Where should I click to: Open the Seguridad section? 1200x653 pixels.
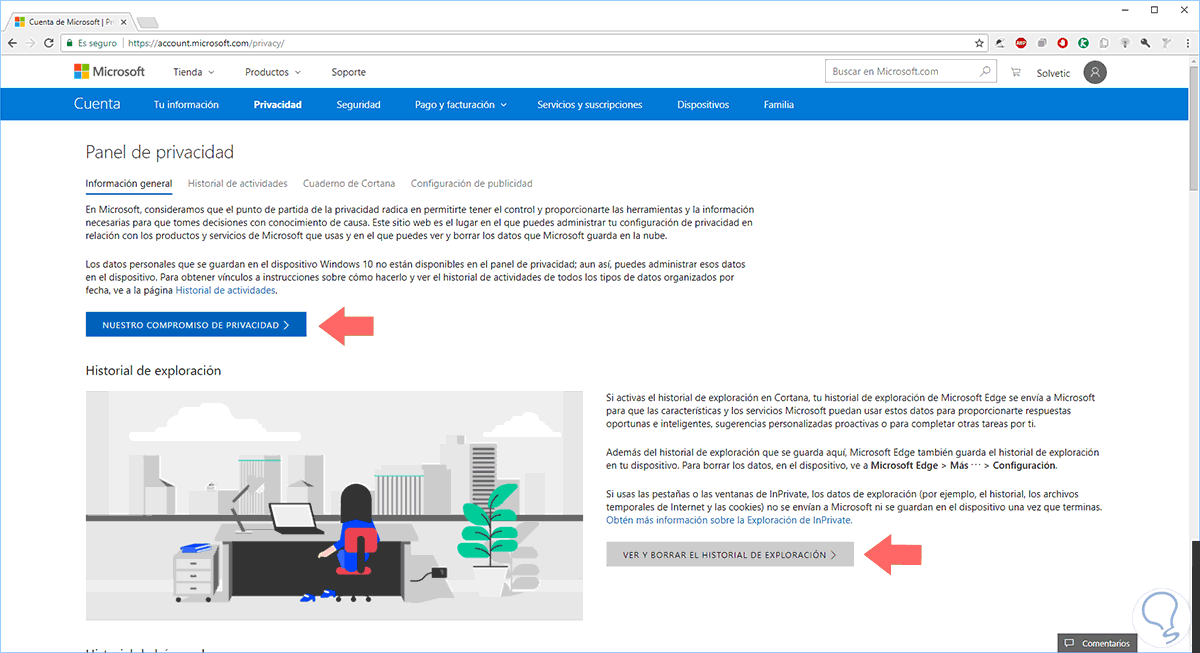point(358,104)
